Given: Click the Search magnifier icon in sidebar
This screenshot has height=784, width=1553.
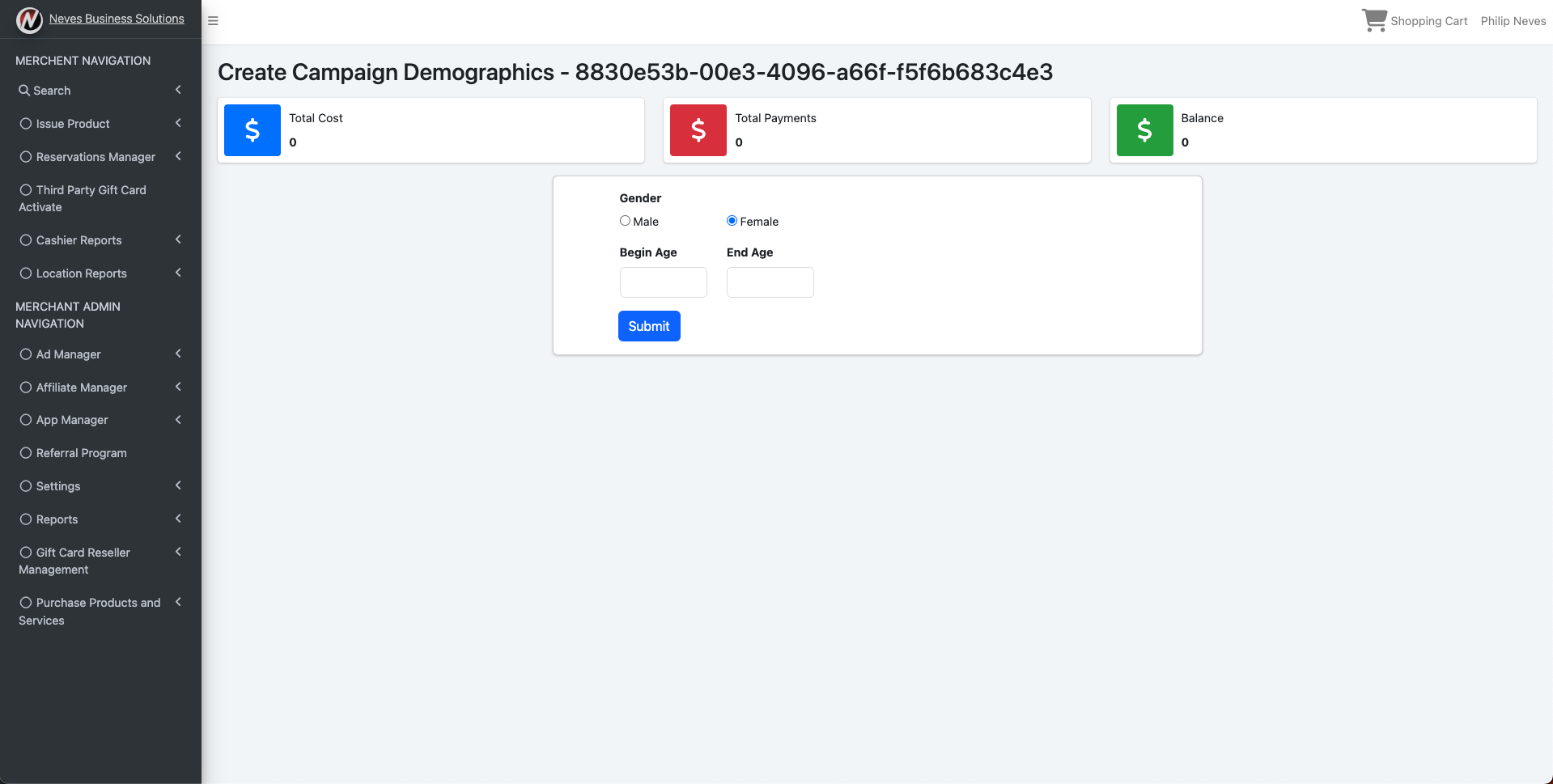Looking at the screenshot, I should point(24,91).
